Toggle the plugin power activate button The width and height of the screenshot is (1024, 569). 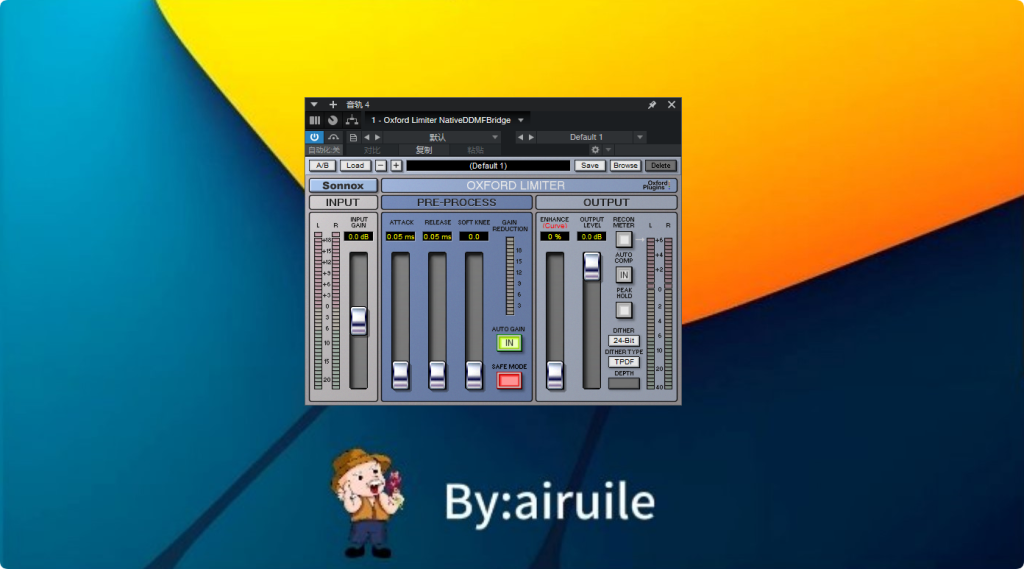coord(314,137)
